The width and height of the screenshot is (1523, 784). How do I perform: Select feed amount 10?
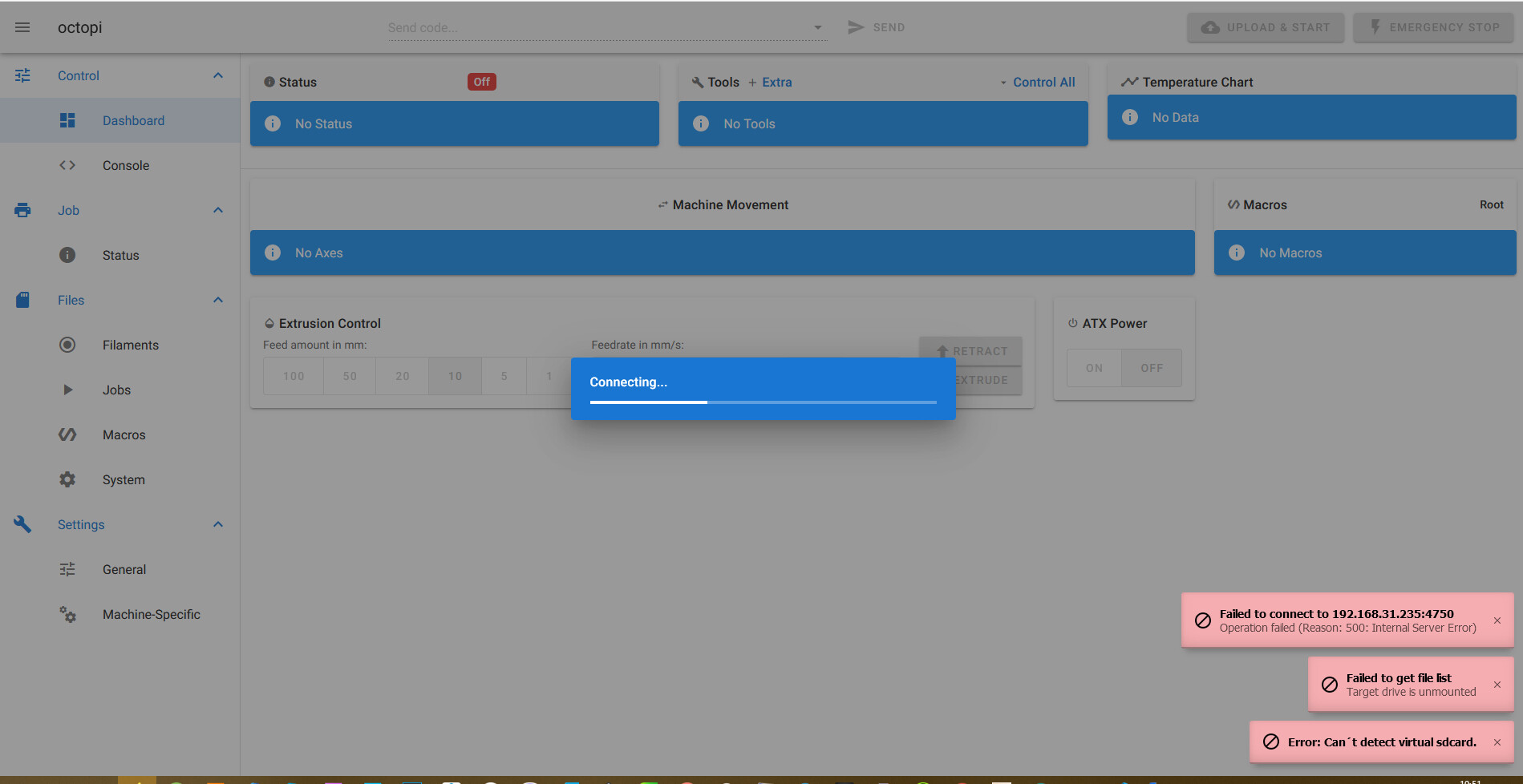pos(455,376)
